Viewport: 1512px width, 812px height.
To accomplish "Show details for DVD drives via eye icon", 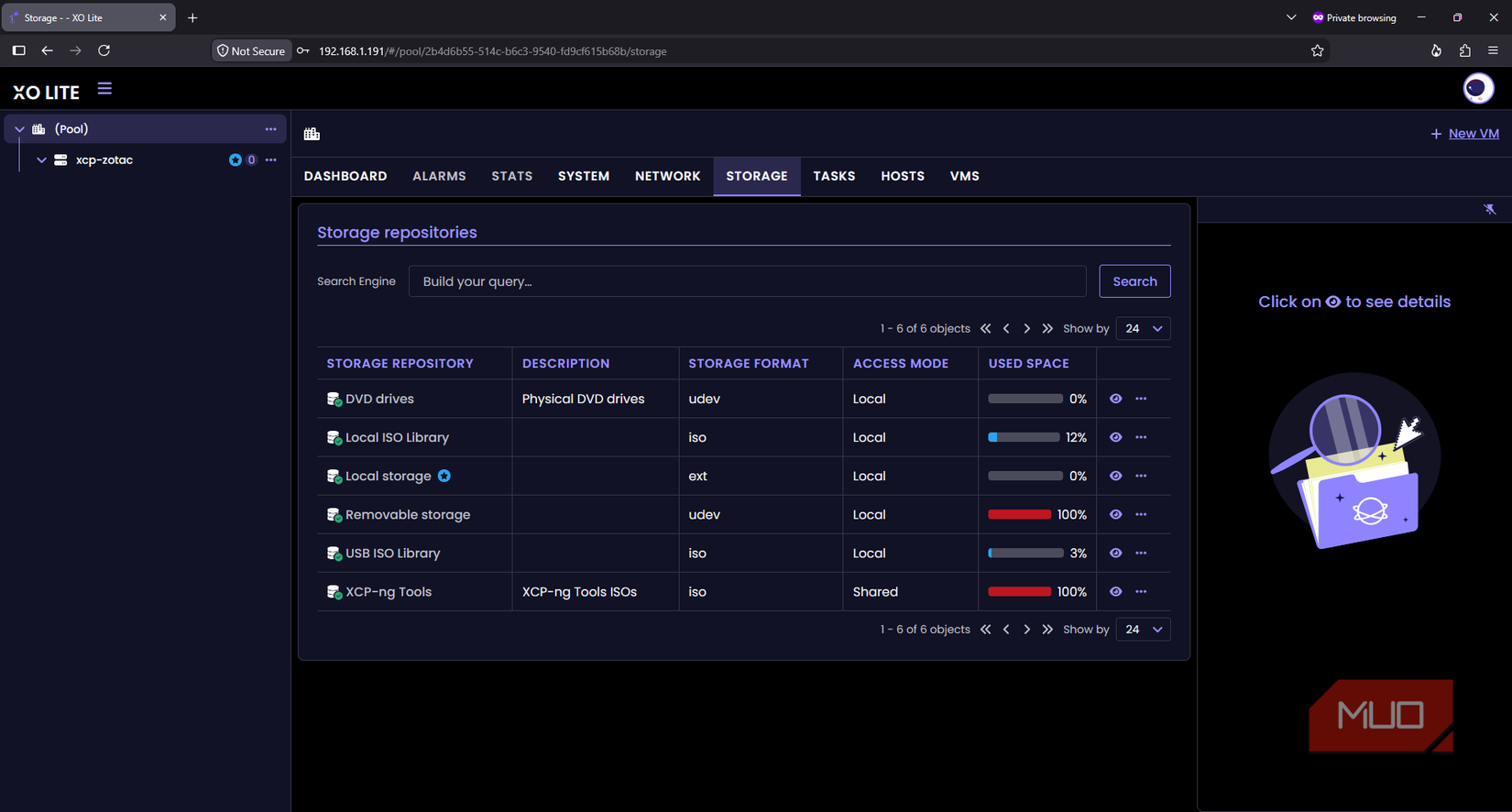I will [1115, 399].
